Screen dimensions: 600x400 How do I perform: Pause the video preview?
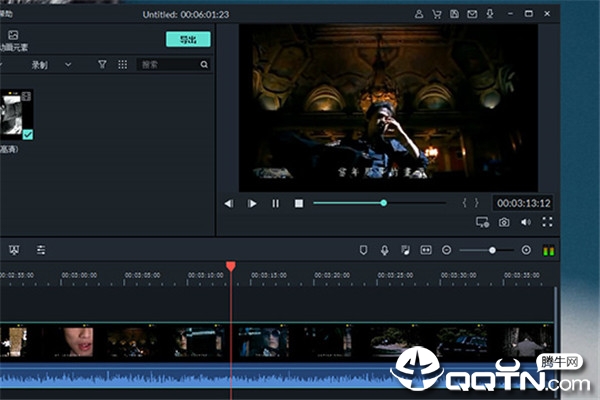276,203
